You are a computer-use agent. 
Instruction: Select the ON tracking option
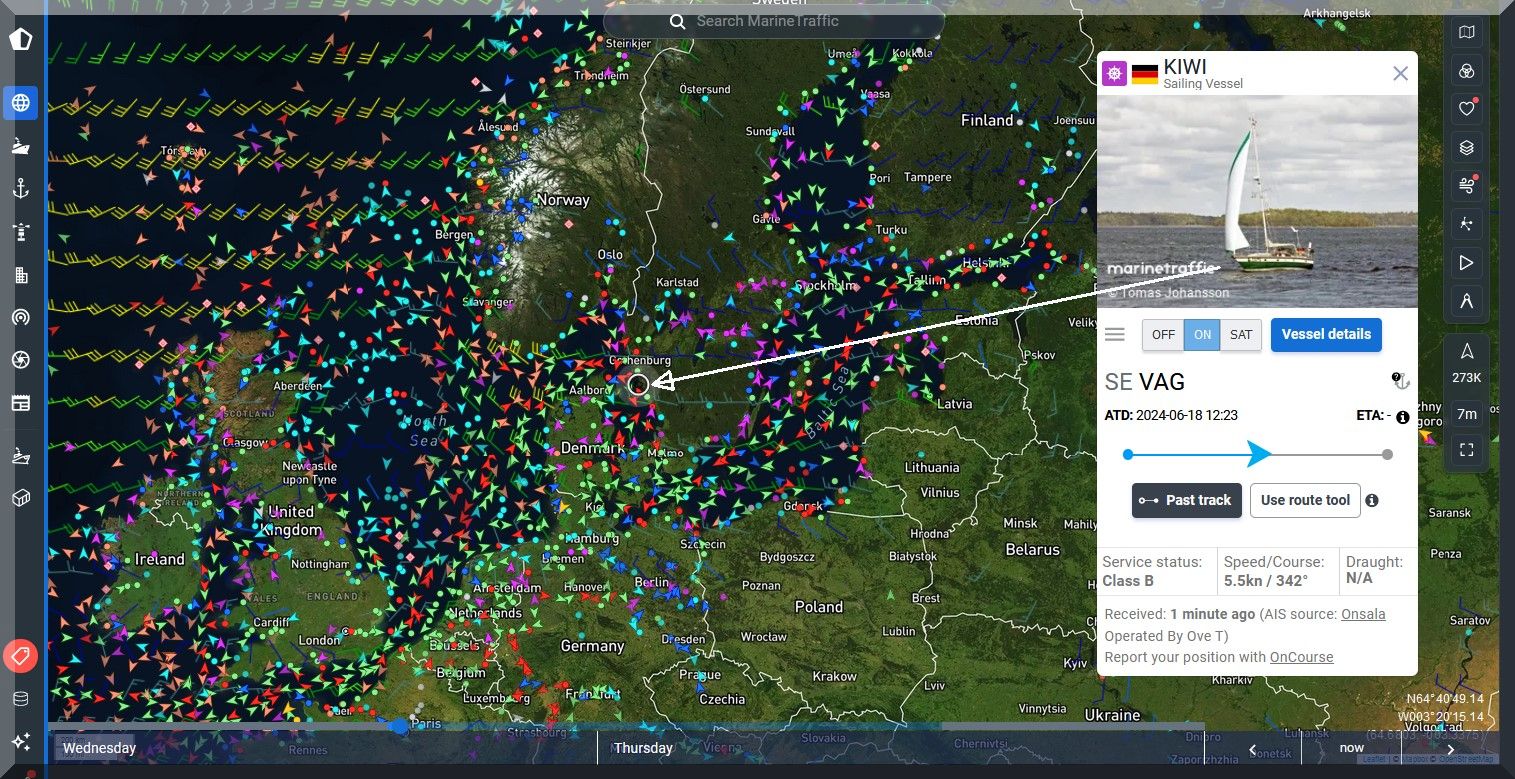pyautogui.click(x=1202, y=335)
